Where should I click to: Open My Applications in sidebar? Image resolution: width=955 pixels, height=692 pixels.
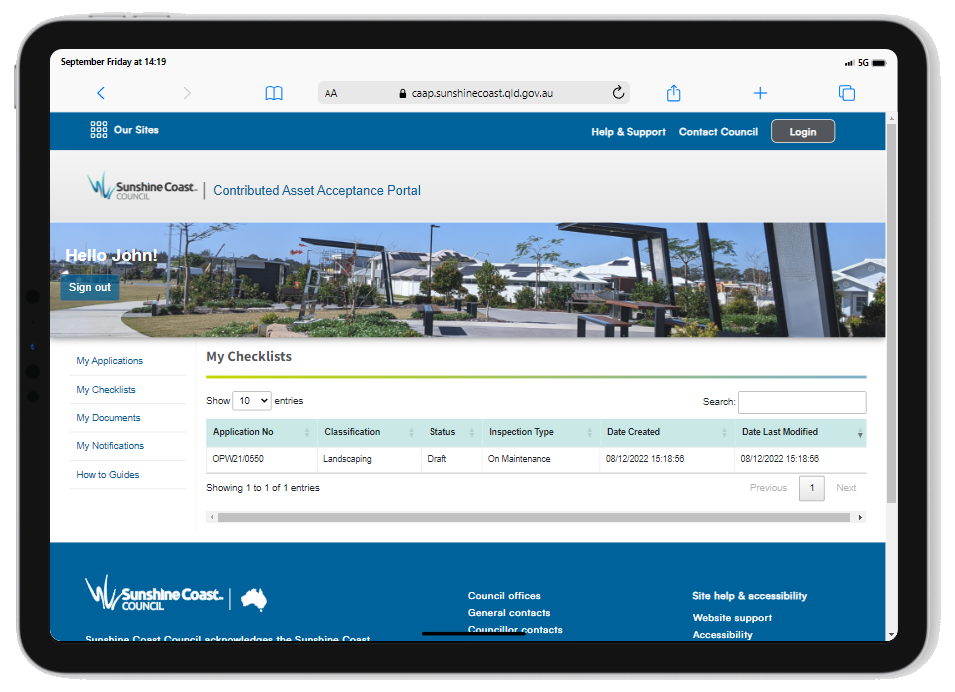point(110,361)
